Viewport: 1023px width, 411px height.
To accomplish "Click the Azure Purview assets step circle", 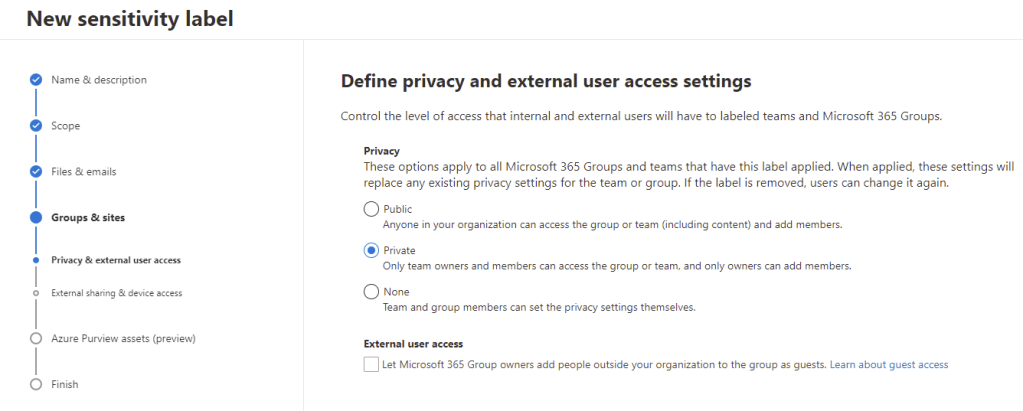I will coord(36,339).
